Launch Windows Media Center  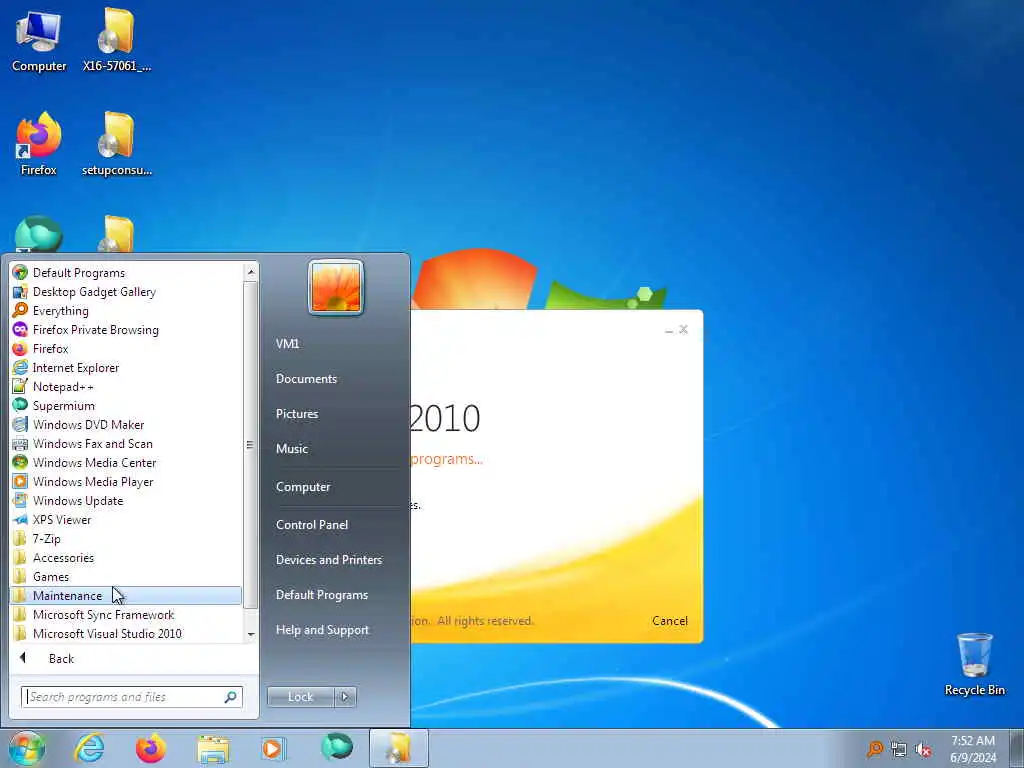point(126,462)
